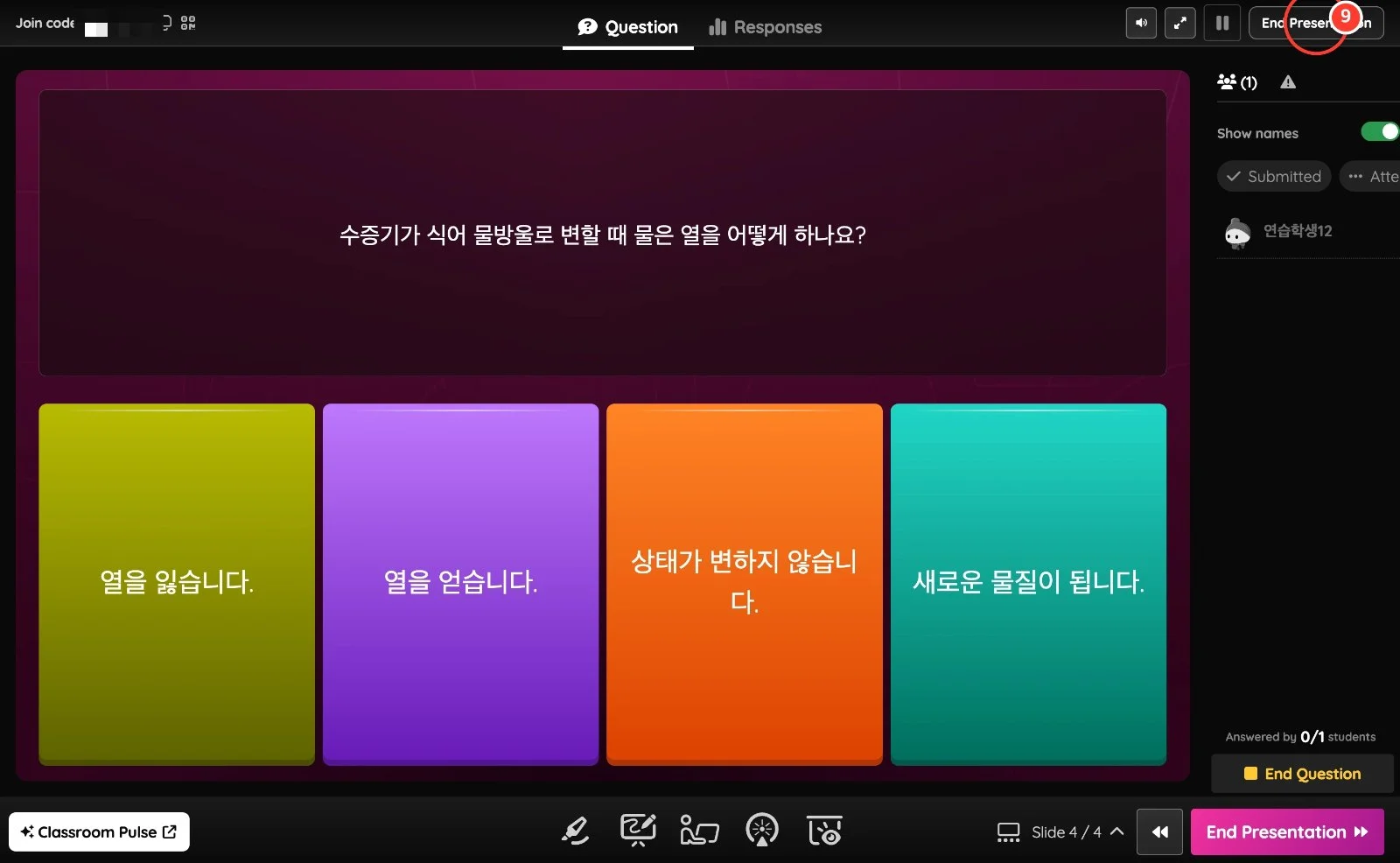Select the orange answer 상태가 변하지 않습니다.
The height and width of the screenshot is (863, 1400).
coord(745,584)
